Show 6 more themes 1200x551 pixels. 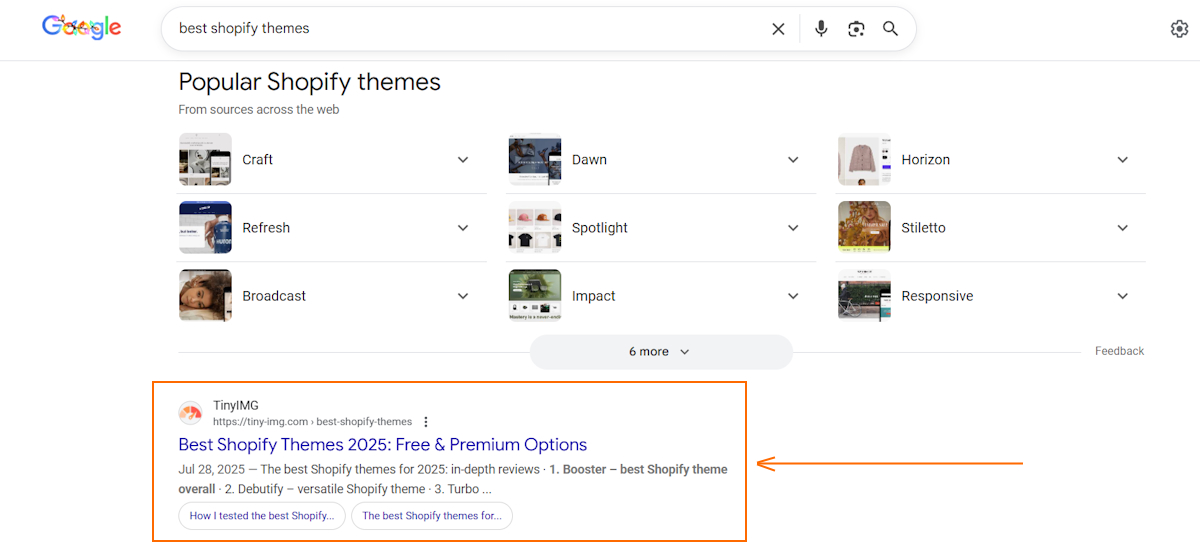[x=661, y=352]
